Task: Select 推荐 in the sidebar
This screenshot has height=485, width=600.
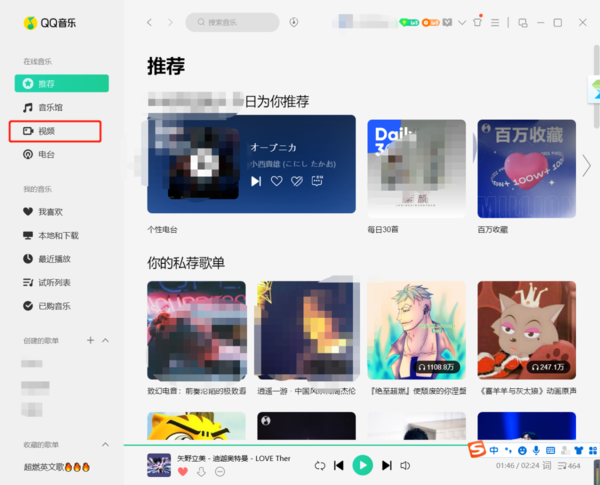Action: 62,83
